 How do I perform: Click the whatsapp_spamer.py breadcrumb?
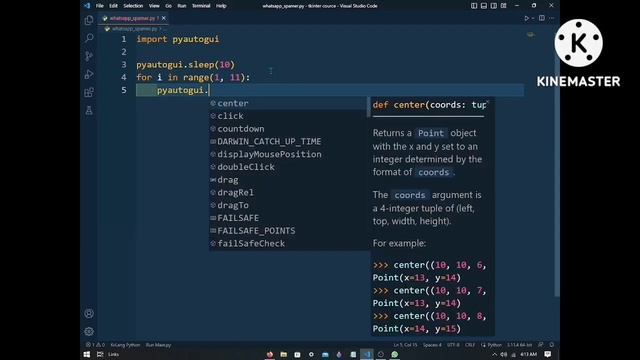point(134,29)
